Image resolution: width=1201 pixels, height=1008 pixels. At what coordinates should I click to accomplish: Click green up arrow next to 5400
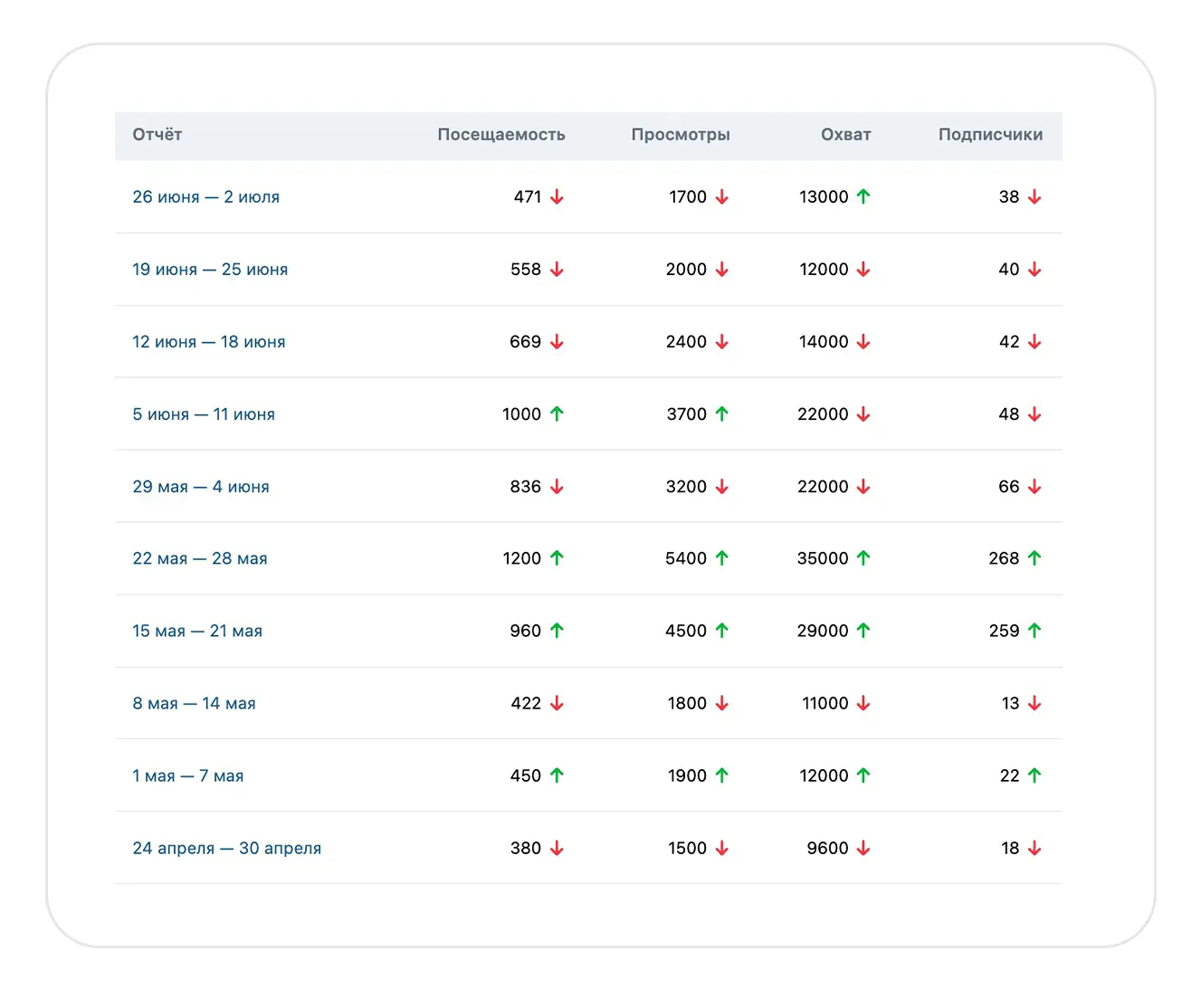pos(721,558)
